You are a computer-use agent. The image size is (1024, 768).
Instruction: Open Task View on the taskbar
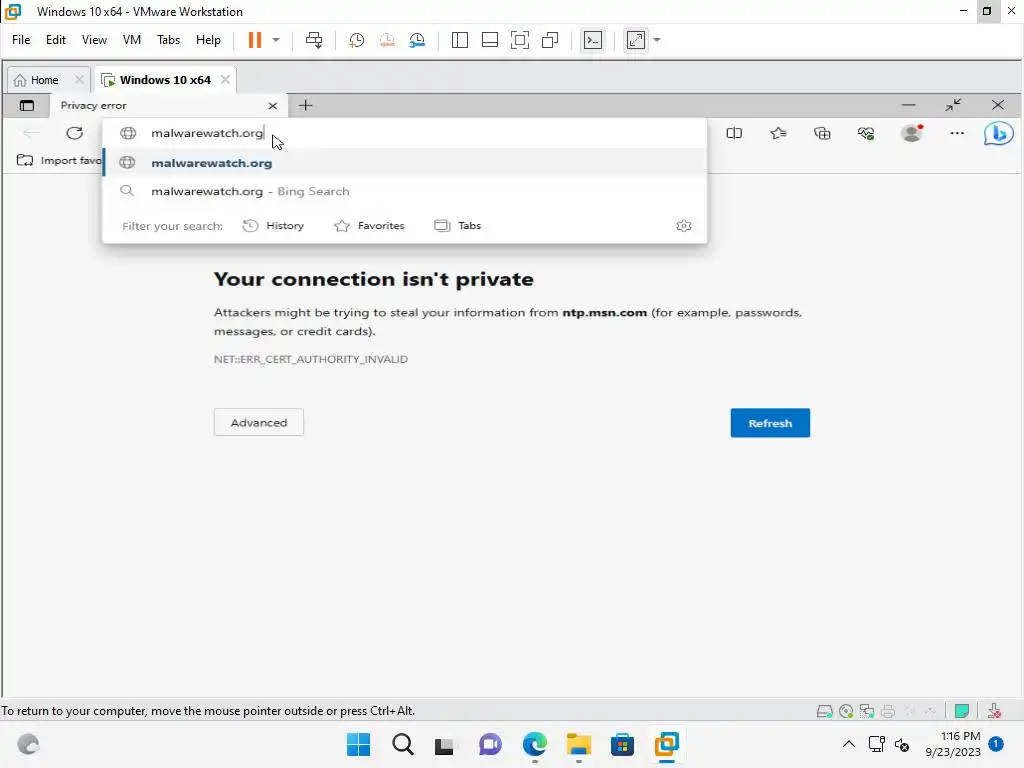(444, 745)
